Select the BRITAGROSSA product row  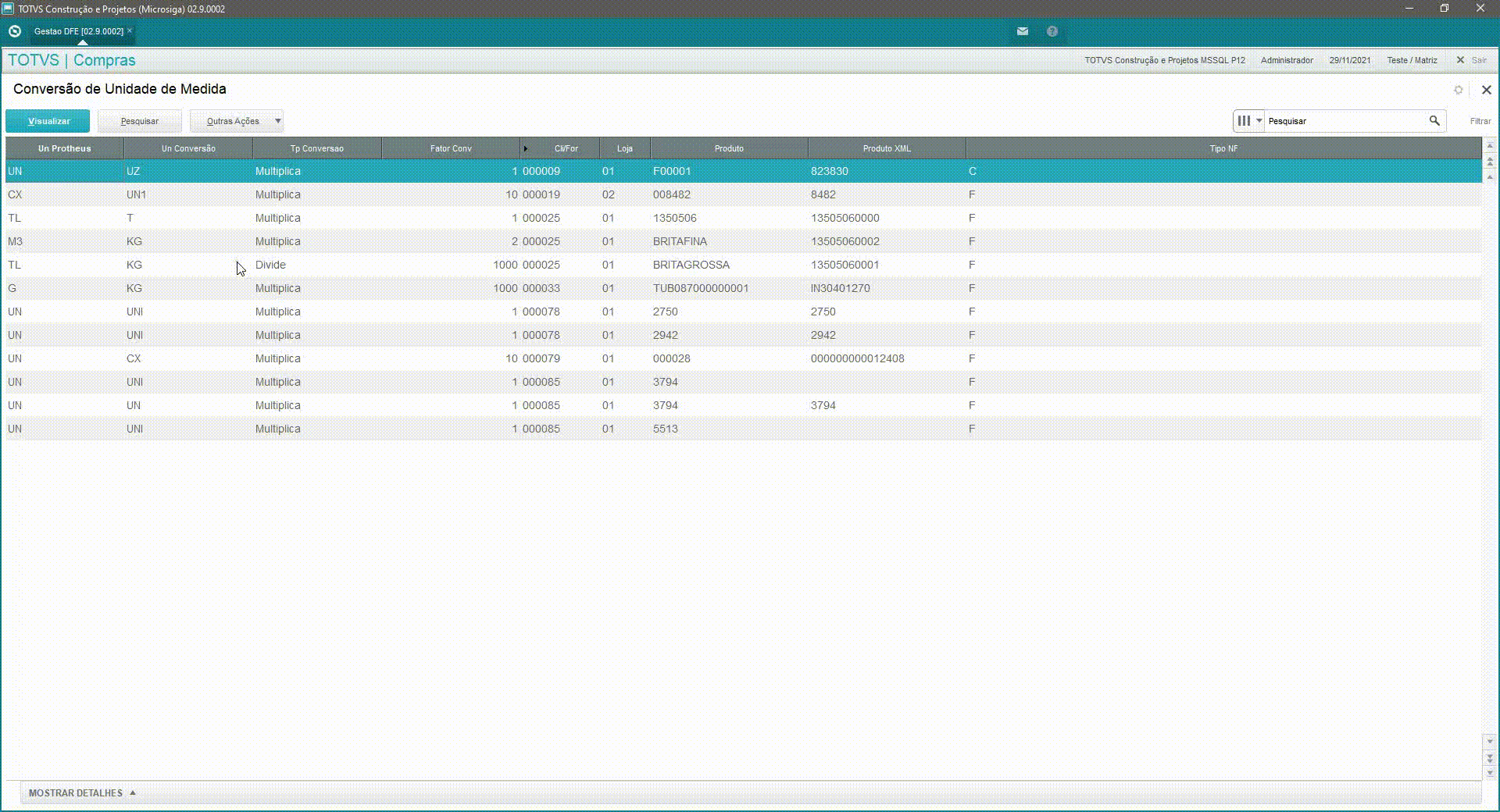pyautogui.click(x=743, y=265)
